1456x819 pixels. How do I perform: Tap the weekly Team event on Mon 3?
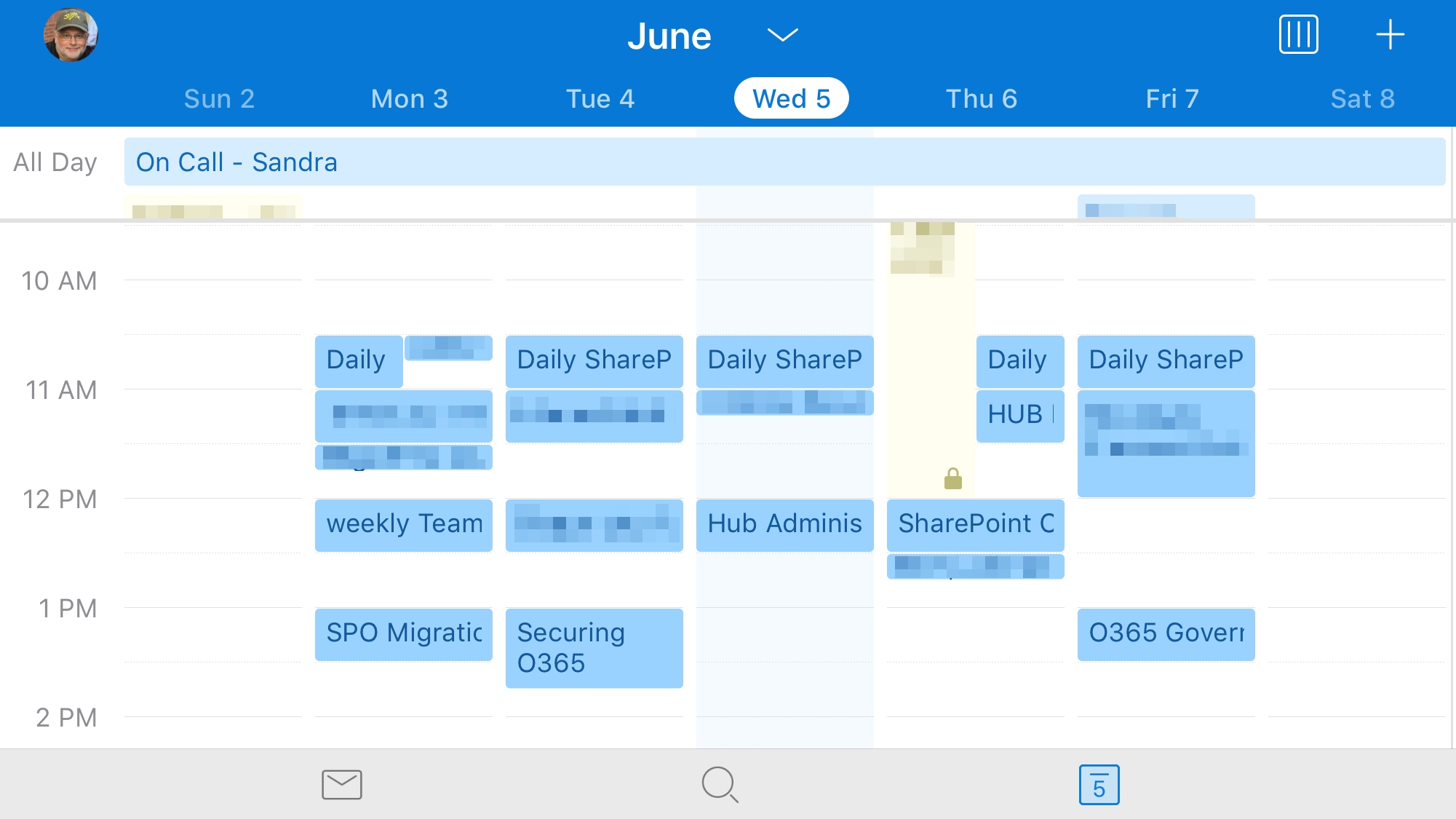[404, 523]
